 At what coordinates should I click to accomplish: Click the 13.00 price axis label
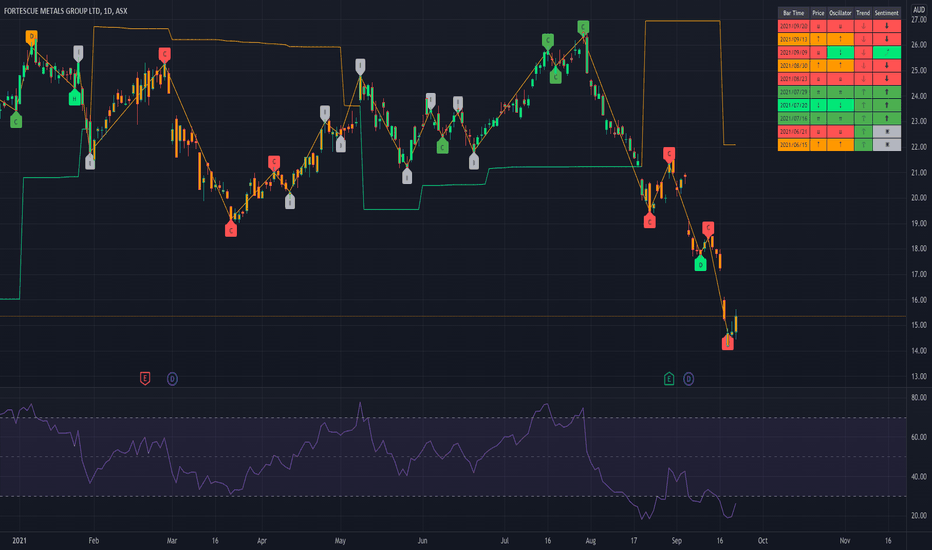(919, 376)
